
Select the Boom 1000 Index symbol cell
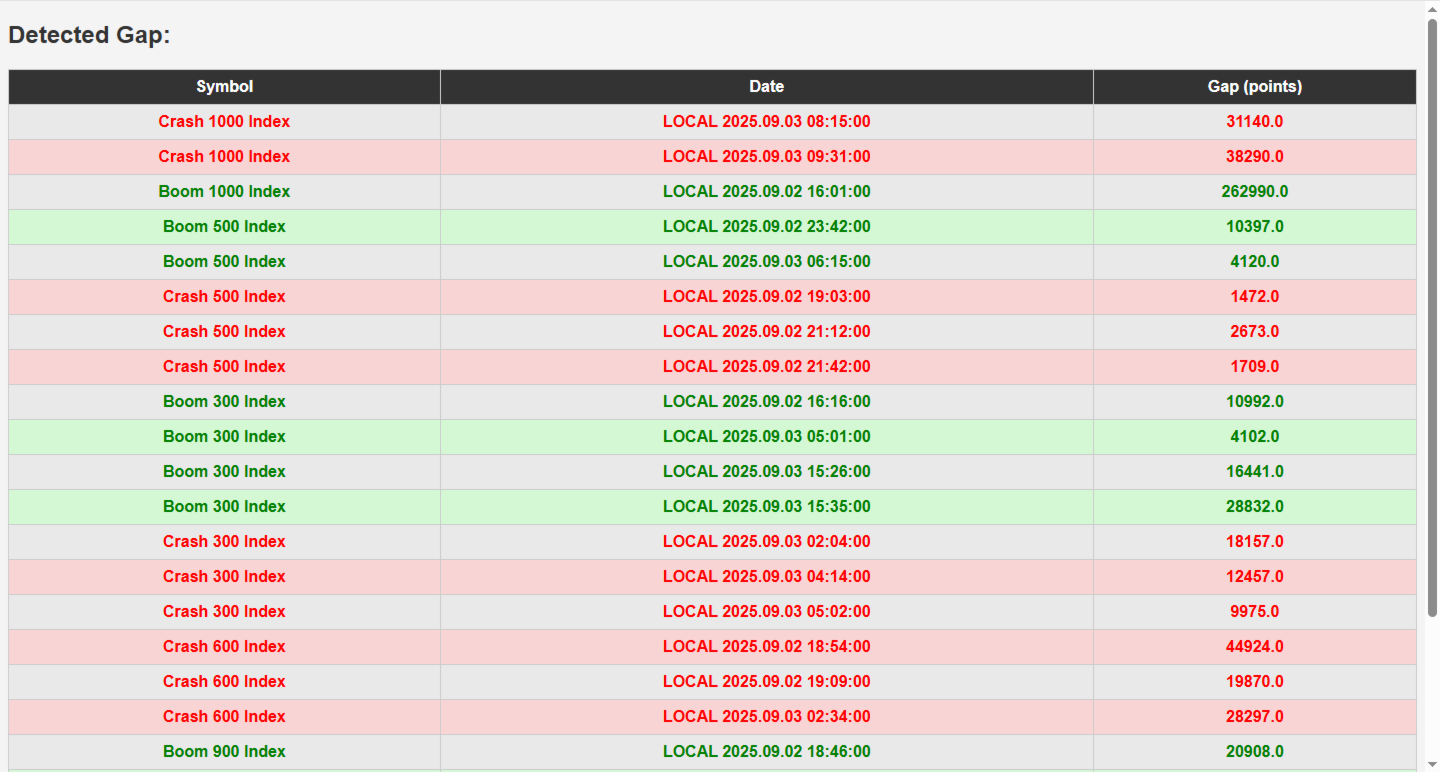tap(224, 192)
